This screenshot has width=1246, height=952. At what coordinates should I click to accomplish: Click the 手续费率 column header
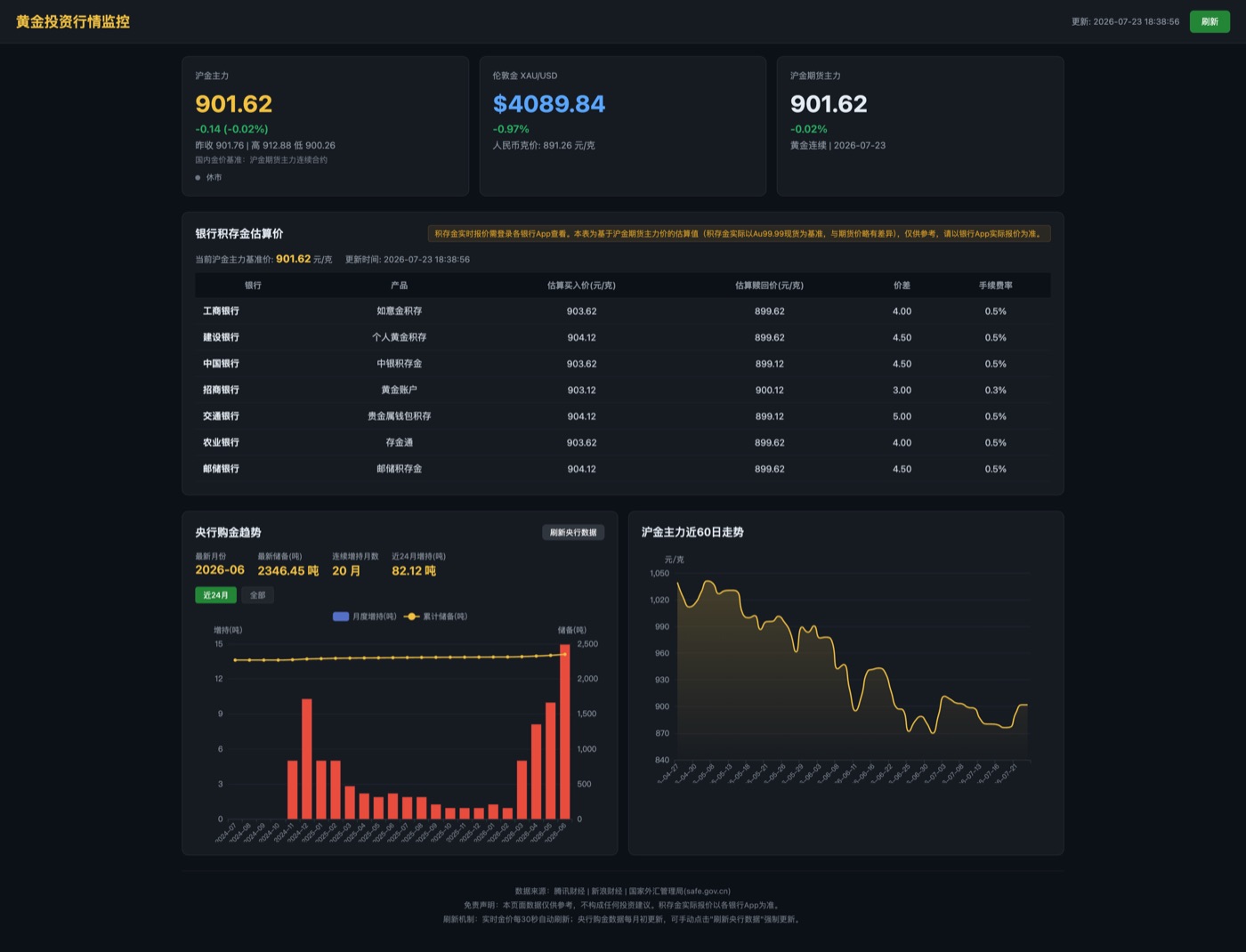pyautogui.click(x=995, y=286)
